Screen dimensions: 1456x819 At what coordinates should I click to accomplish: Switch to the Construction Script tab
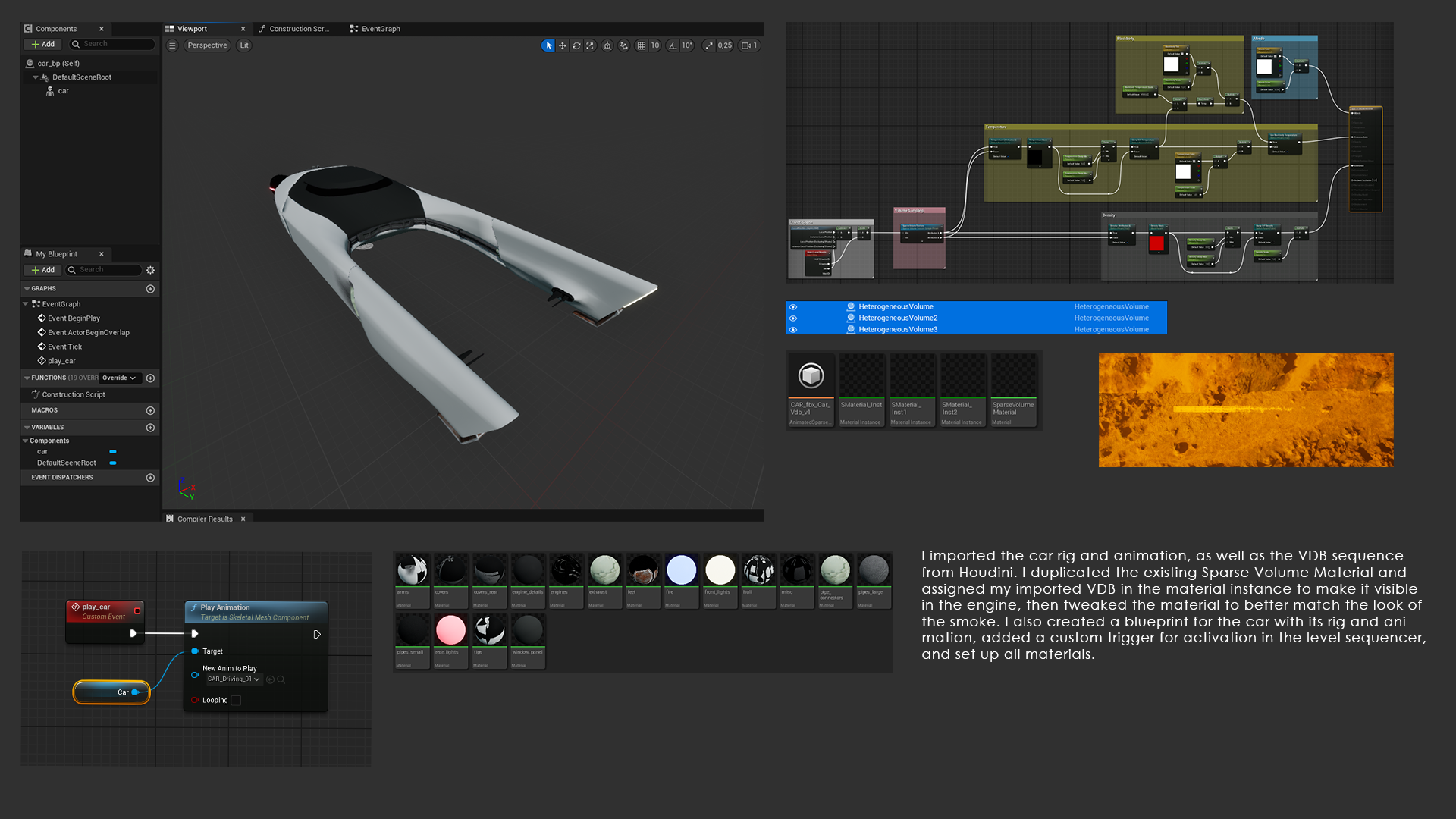click(296, 29)
